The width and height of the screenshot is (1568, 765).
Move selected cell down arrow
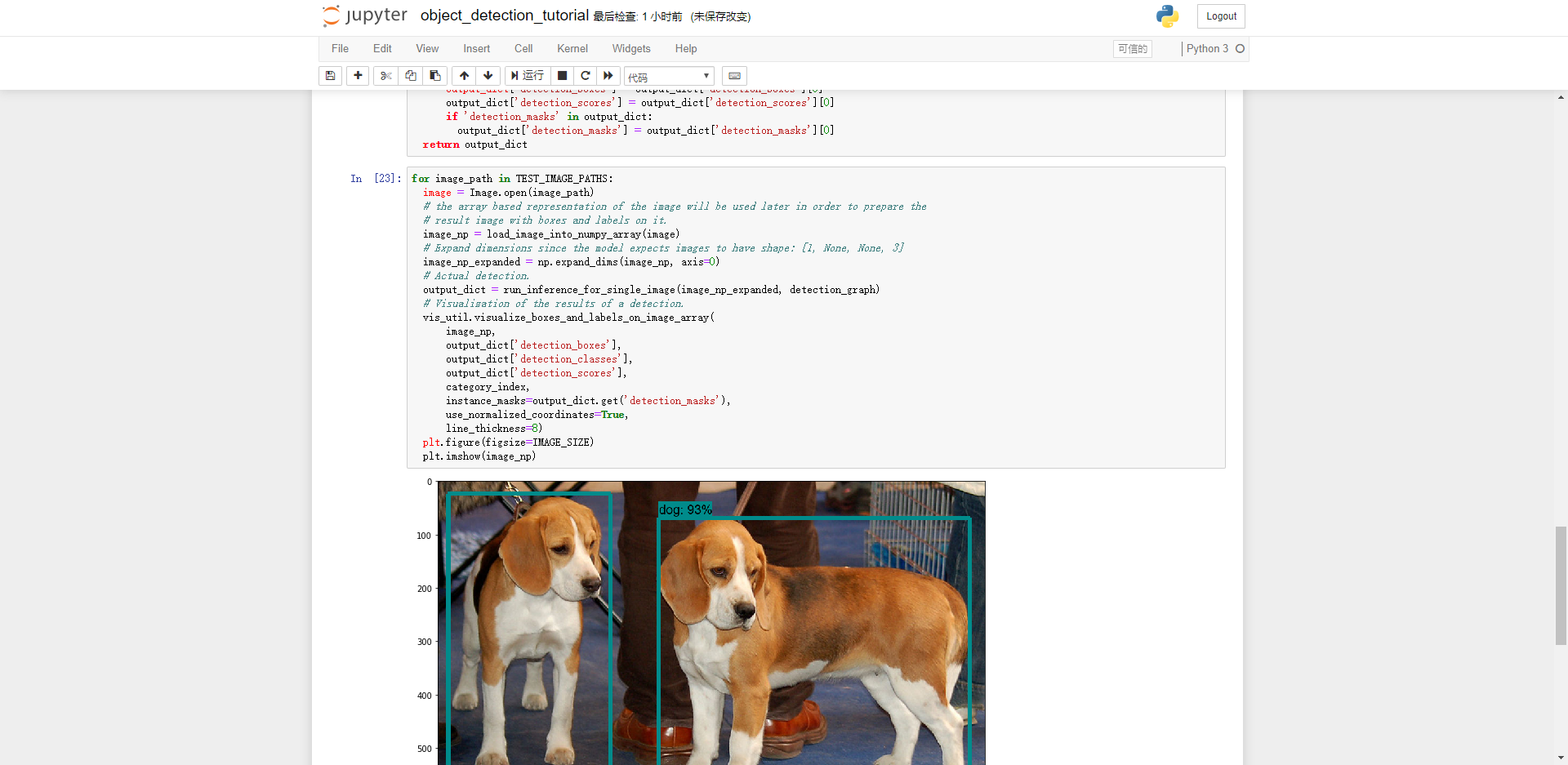488,76
